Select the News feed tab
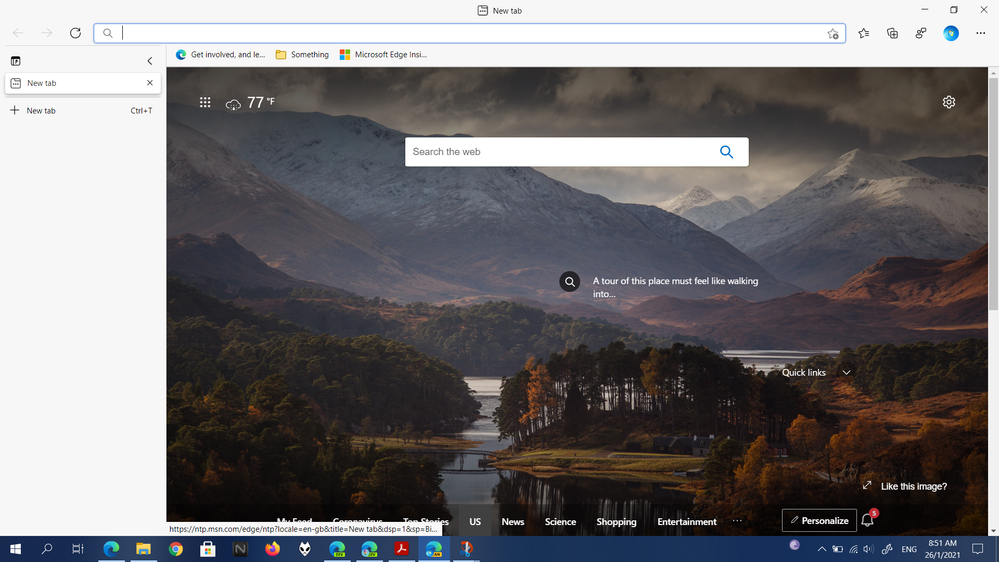Viewport: 999px width, 562px height. [x=513, y=521]
